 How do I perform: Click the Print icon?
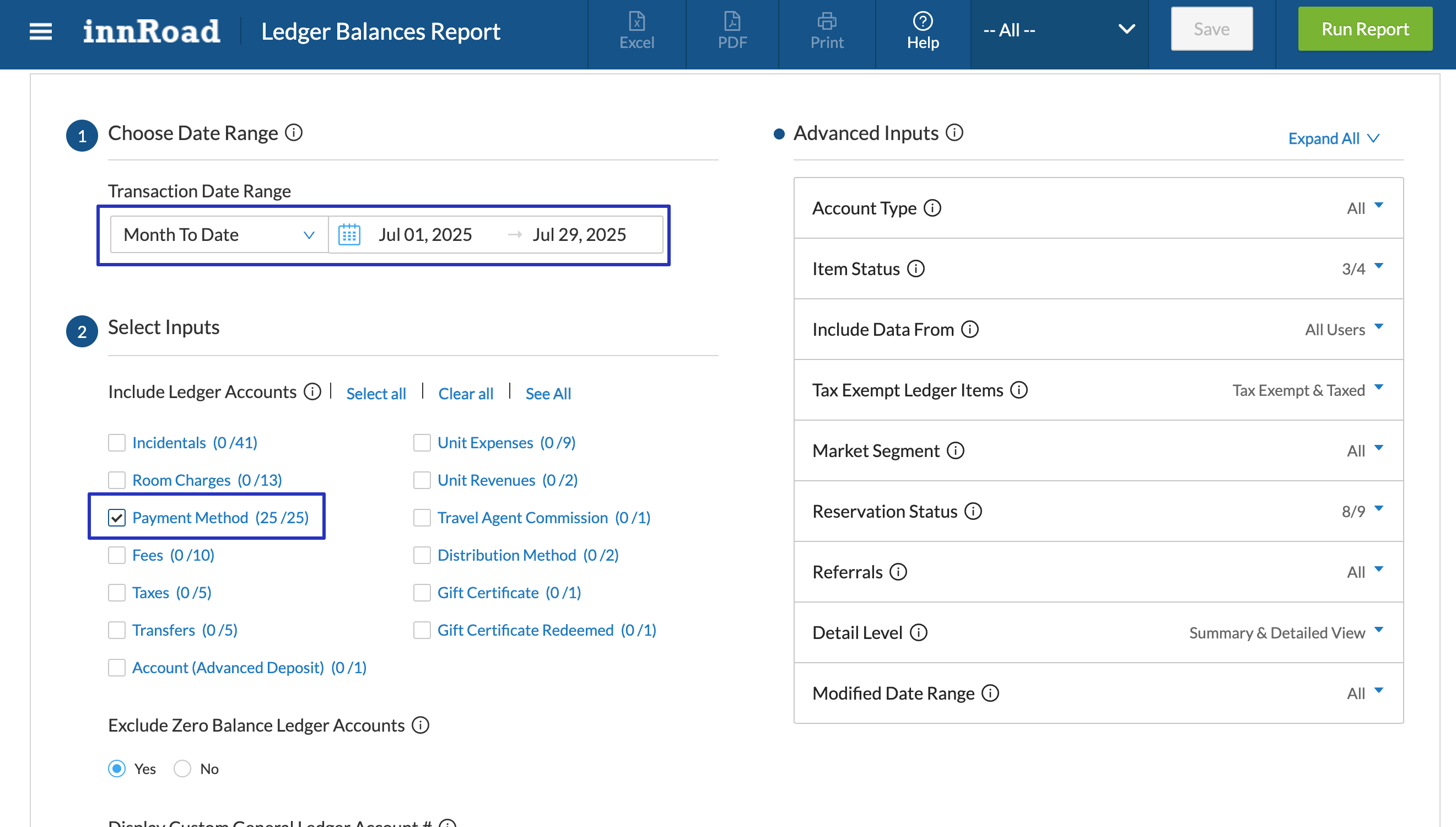point(827,31)
